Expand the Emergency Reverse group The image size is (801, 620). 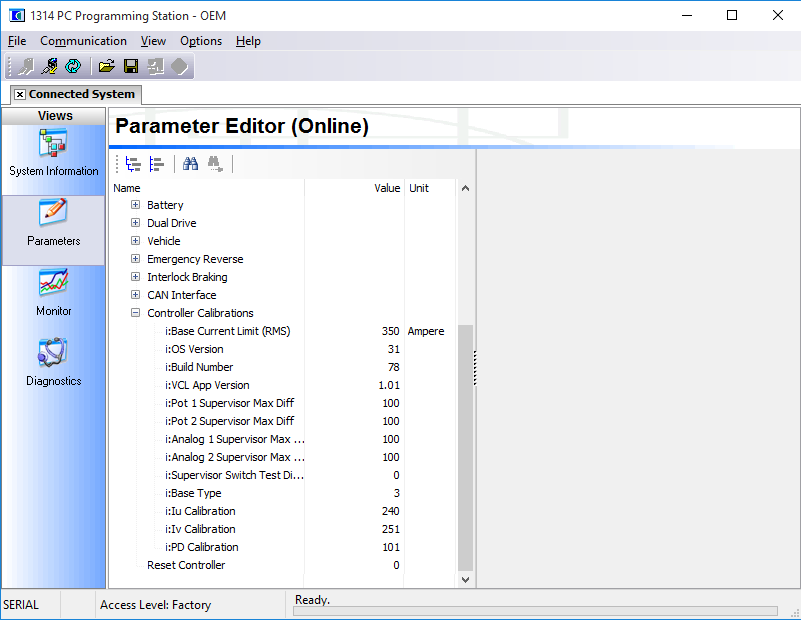[135, 258]
